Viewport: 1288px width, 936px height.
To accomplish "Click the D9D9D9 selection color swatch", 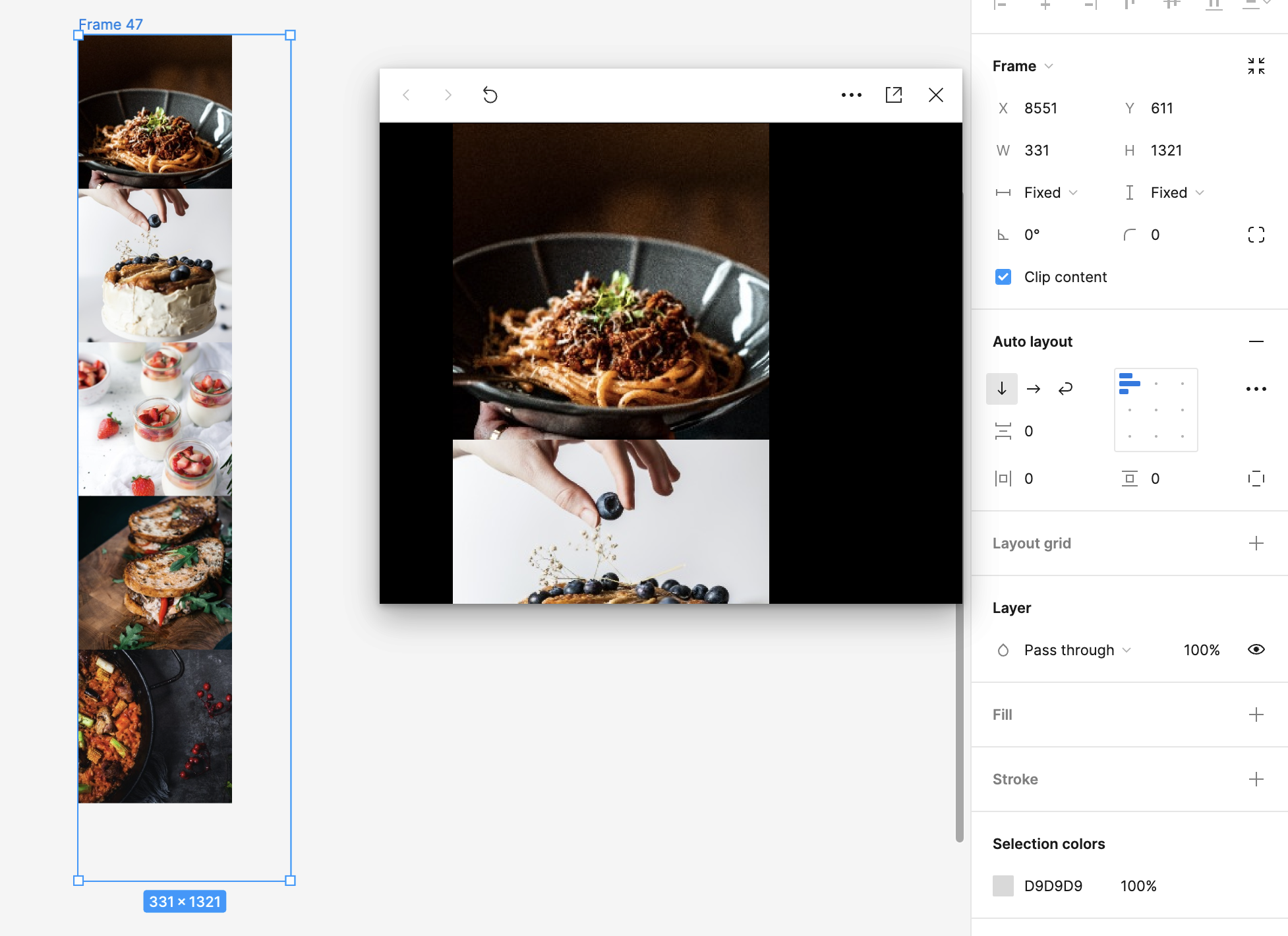I will pos(1003,886).
